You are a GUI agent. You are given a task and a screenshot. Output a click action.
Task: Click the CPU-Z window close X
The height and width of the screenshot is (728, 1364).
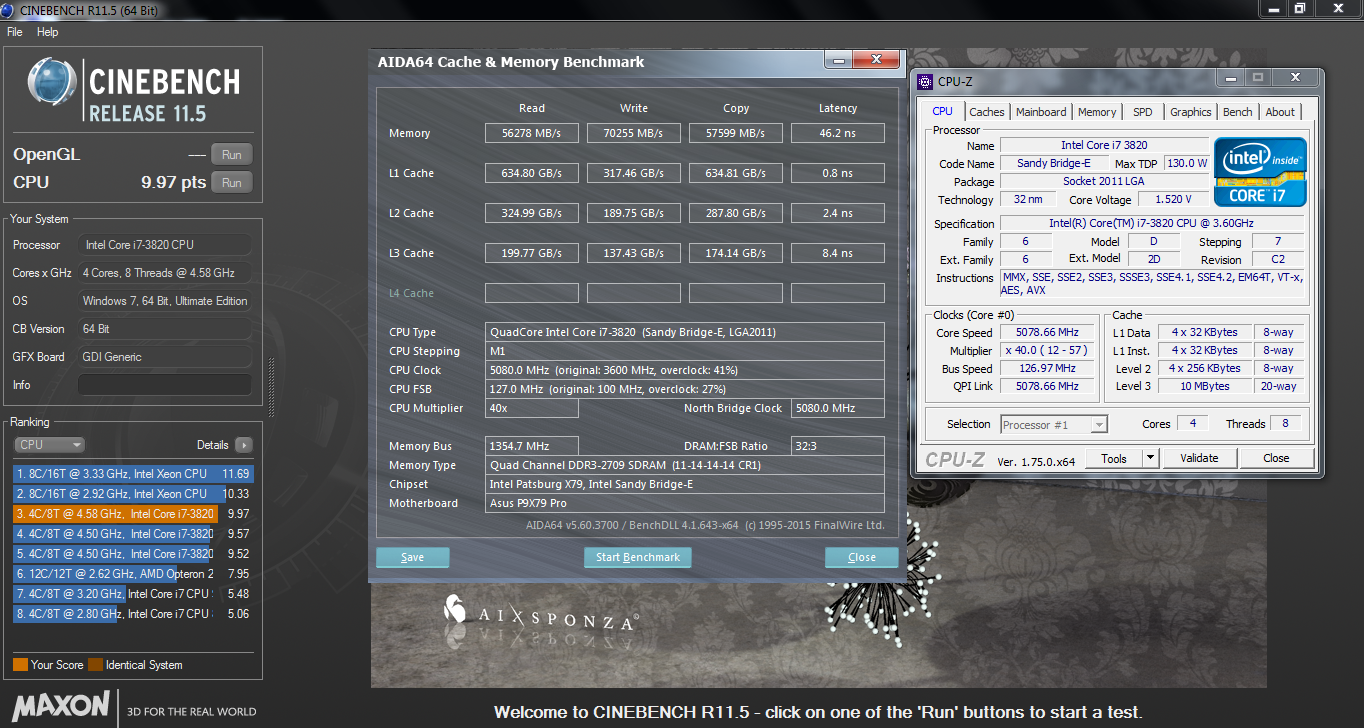tap(1297, 77)
